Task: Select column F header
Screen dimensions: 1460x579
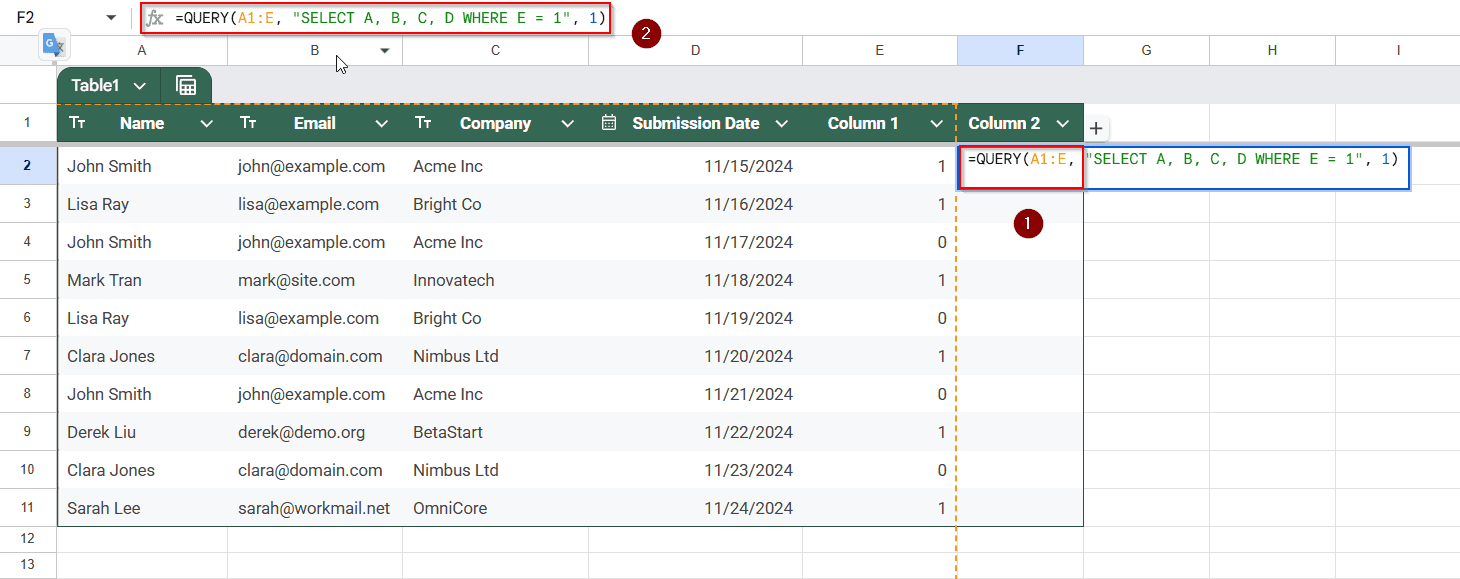Action: (1020, 50)
